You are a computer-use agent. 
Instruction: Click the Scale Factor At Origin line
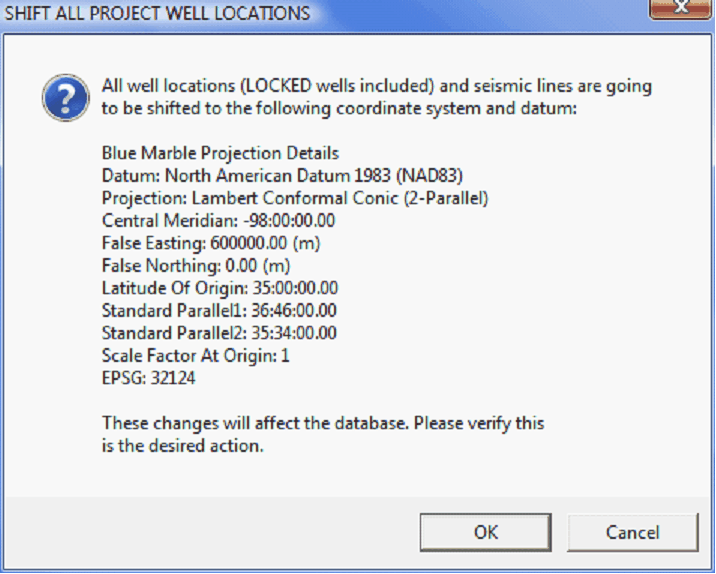click(195, 355)
